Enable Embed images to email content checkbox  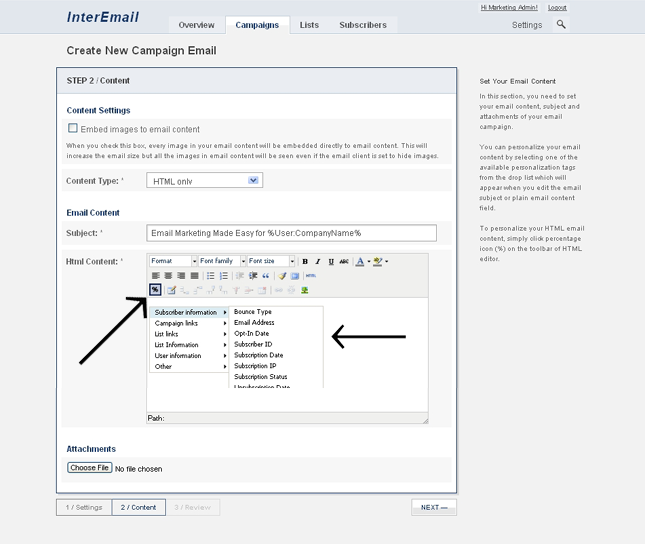click(73, 128)
